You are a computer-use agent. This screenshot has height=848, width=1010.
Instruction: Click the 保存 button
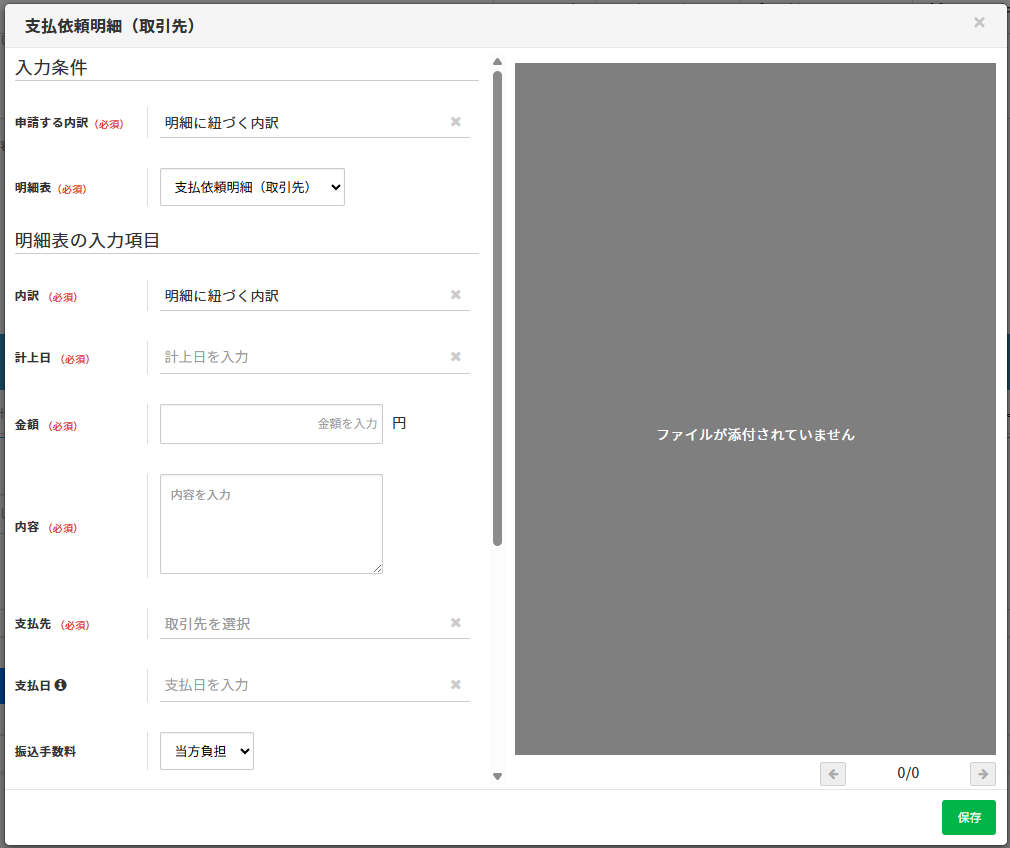[x=968, y=817]
